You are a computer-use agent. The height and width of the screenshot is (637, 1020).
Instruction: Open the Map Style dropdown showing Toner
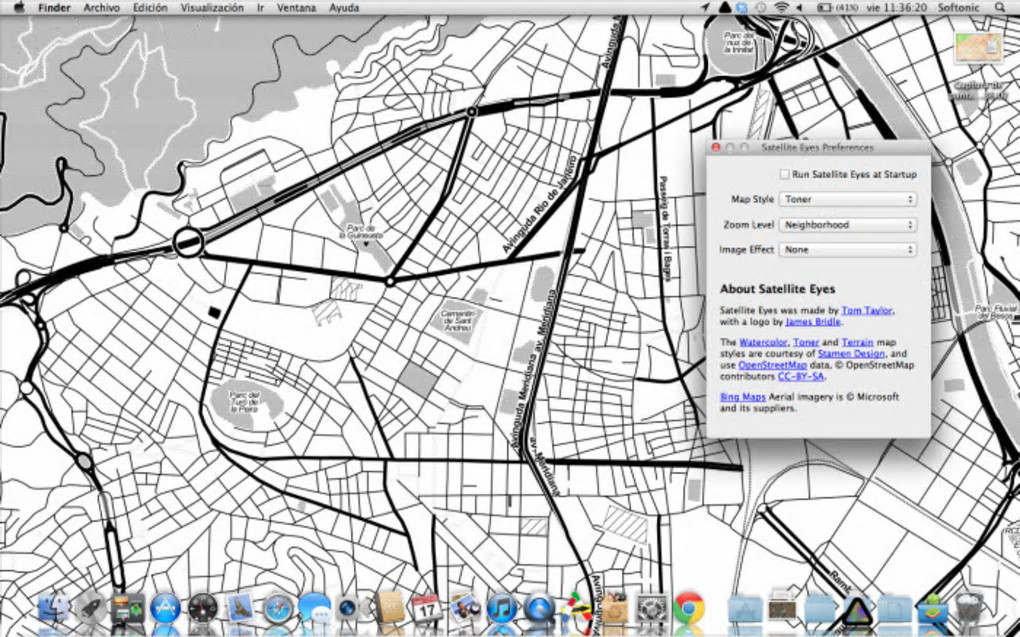coord(848,200)
